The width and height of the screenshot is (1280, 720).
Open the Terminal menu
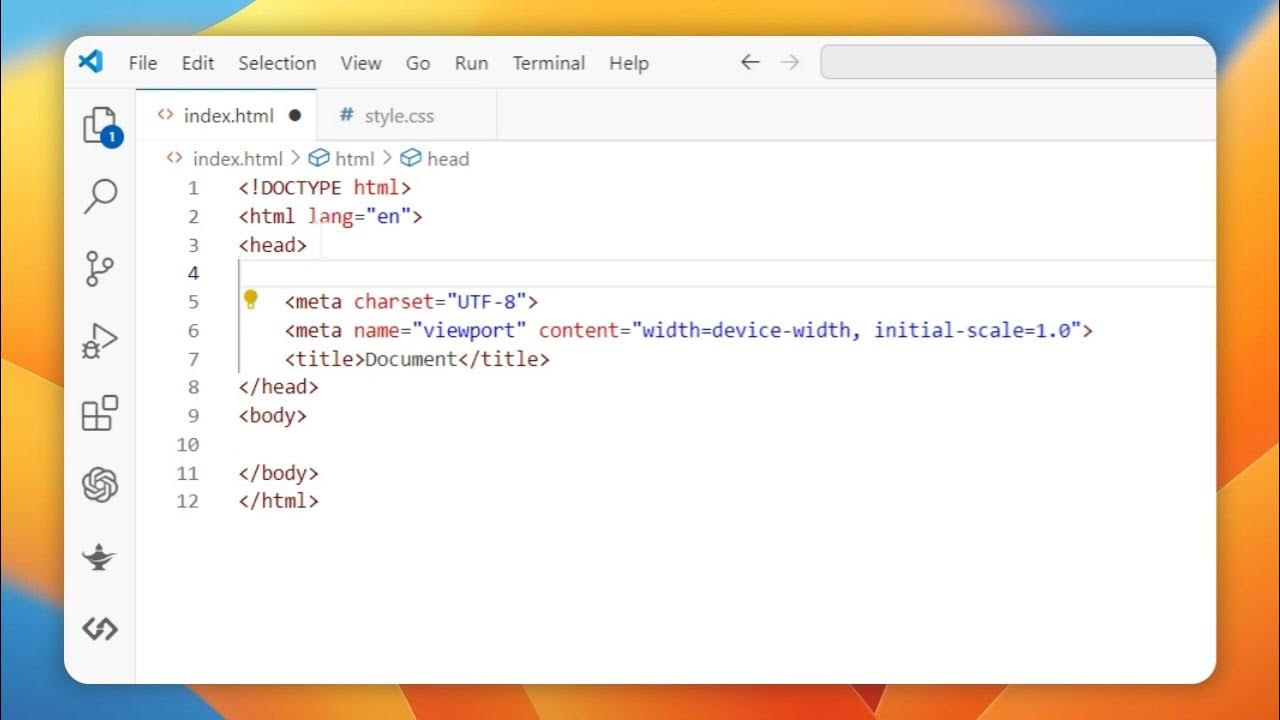549,63
